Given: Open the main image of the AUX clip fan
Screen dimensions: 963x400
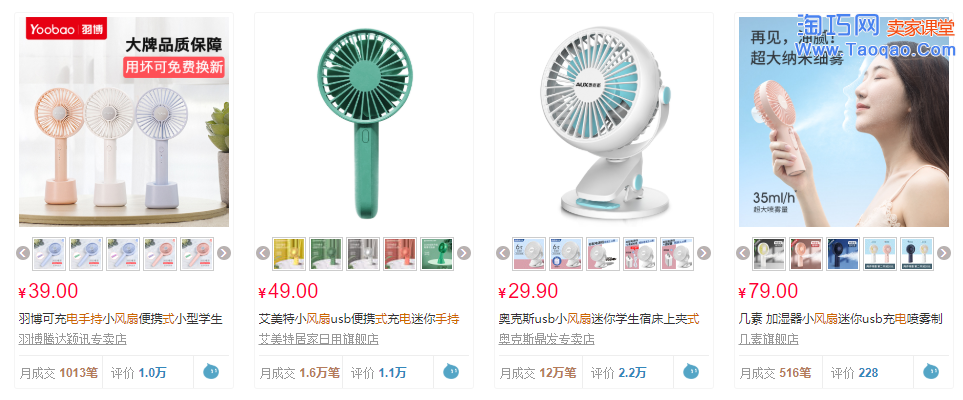Looking at the screenshot, I should click(604, 122).
